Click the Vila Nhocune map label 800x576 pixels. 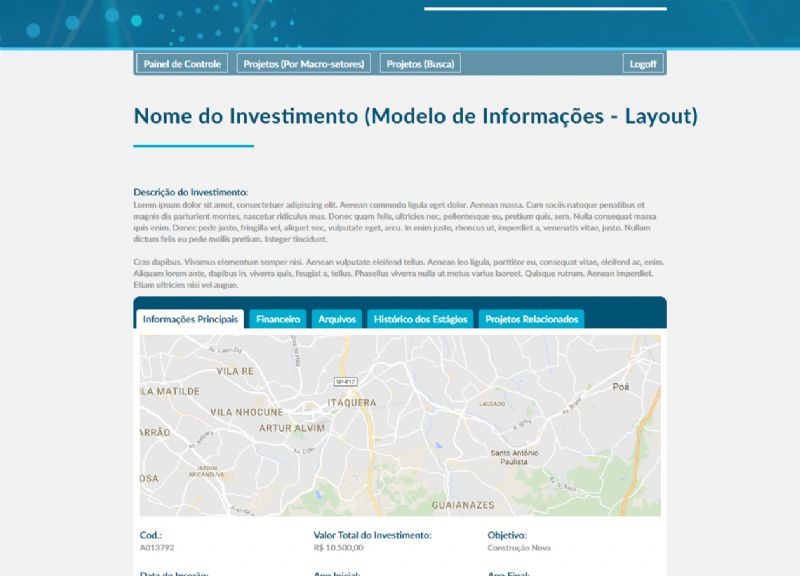pyautogui.click(x=247, y=412)
